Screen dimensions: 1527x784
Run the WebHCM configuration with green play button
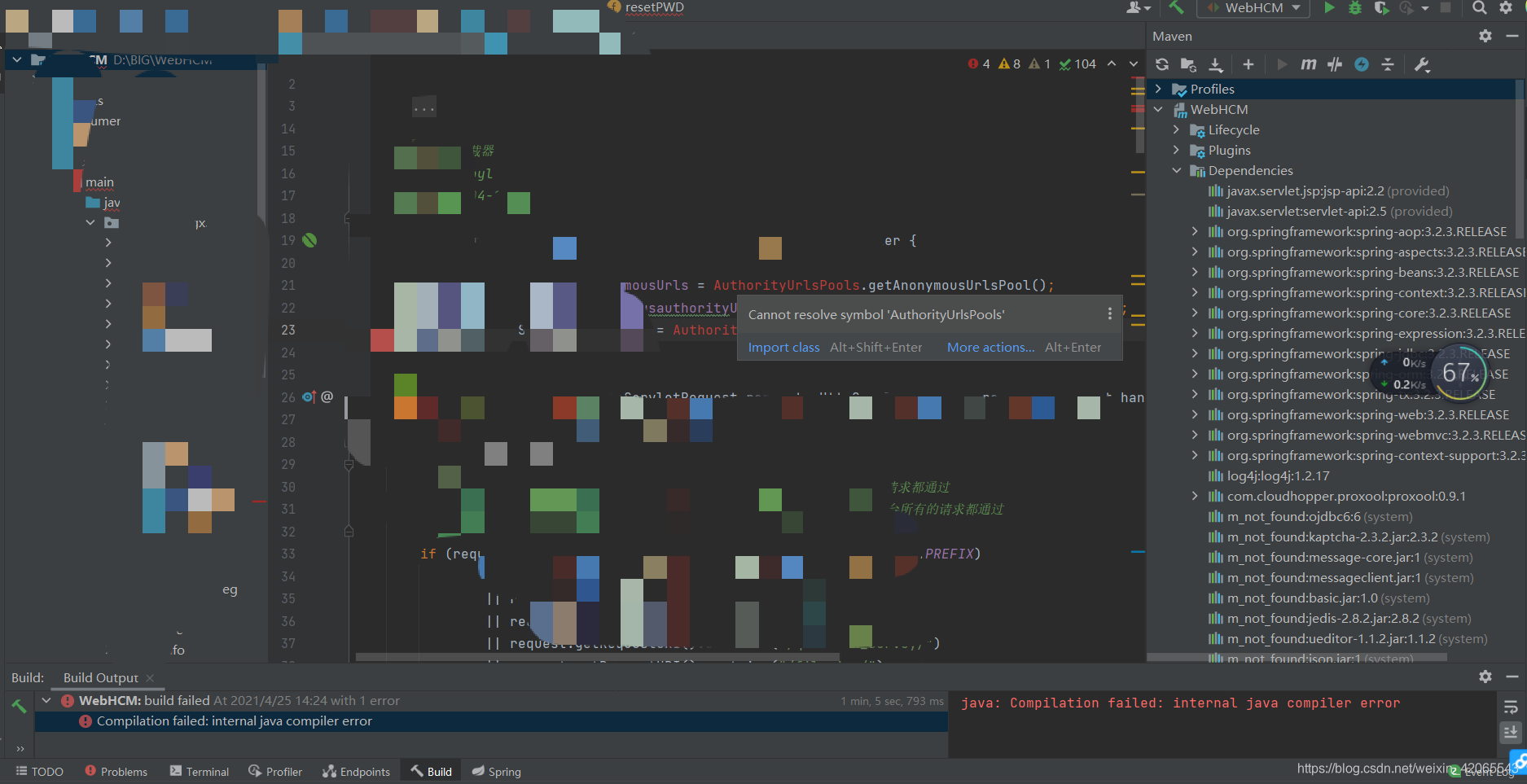tap(1329, 7)
